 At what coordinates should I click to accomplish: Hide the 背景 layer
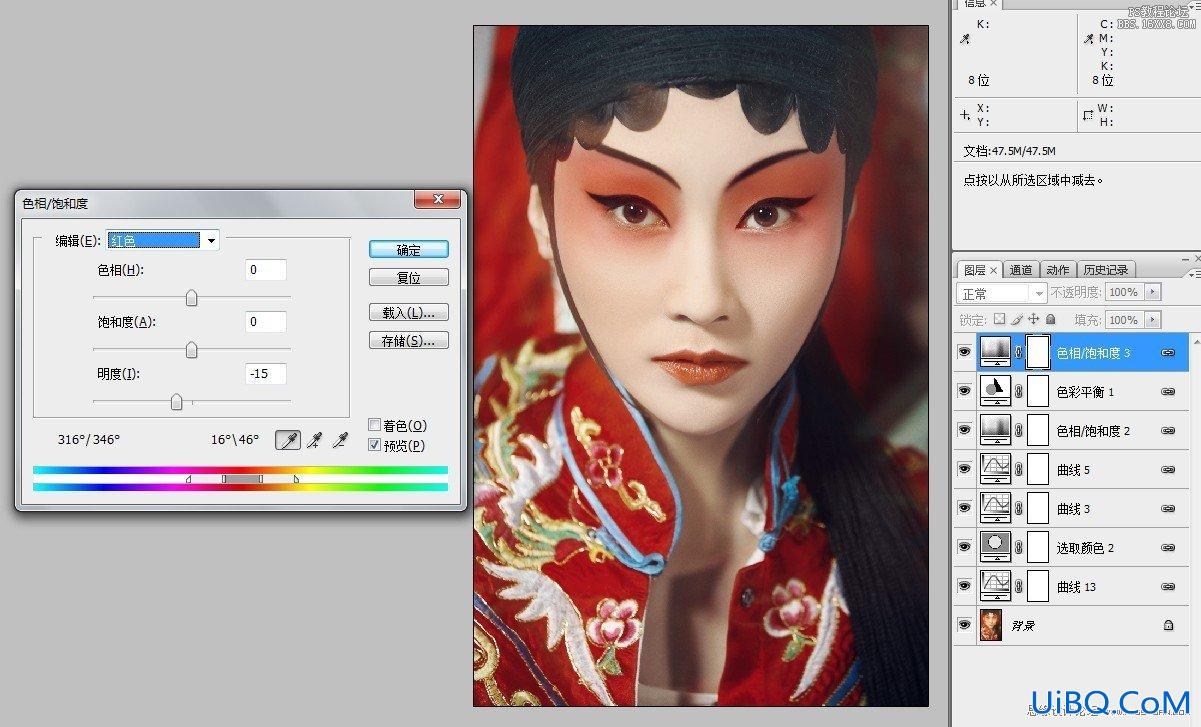964,625
